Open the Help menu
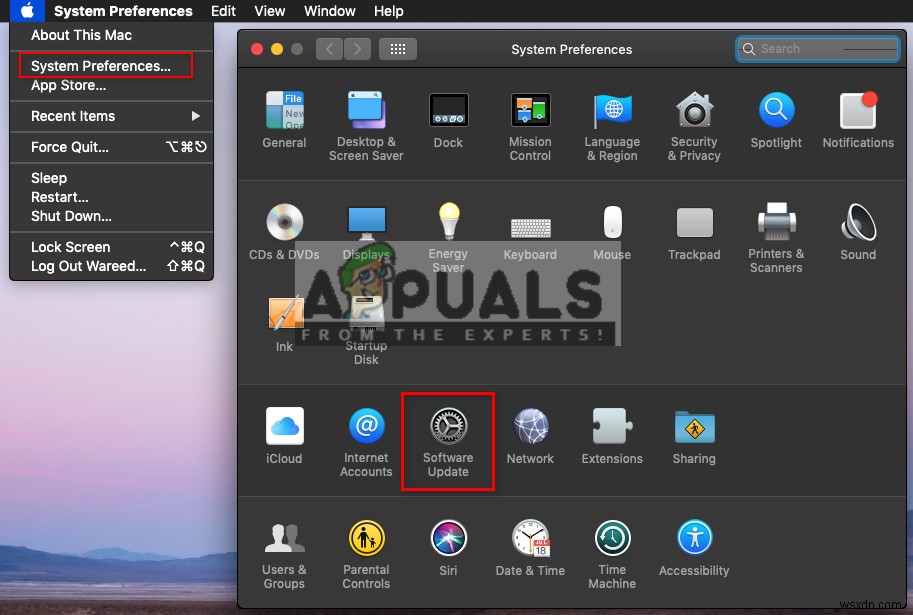The height and width of the screenshot is (615, 913). [388, 11]
